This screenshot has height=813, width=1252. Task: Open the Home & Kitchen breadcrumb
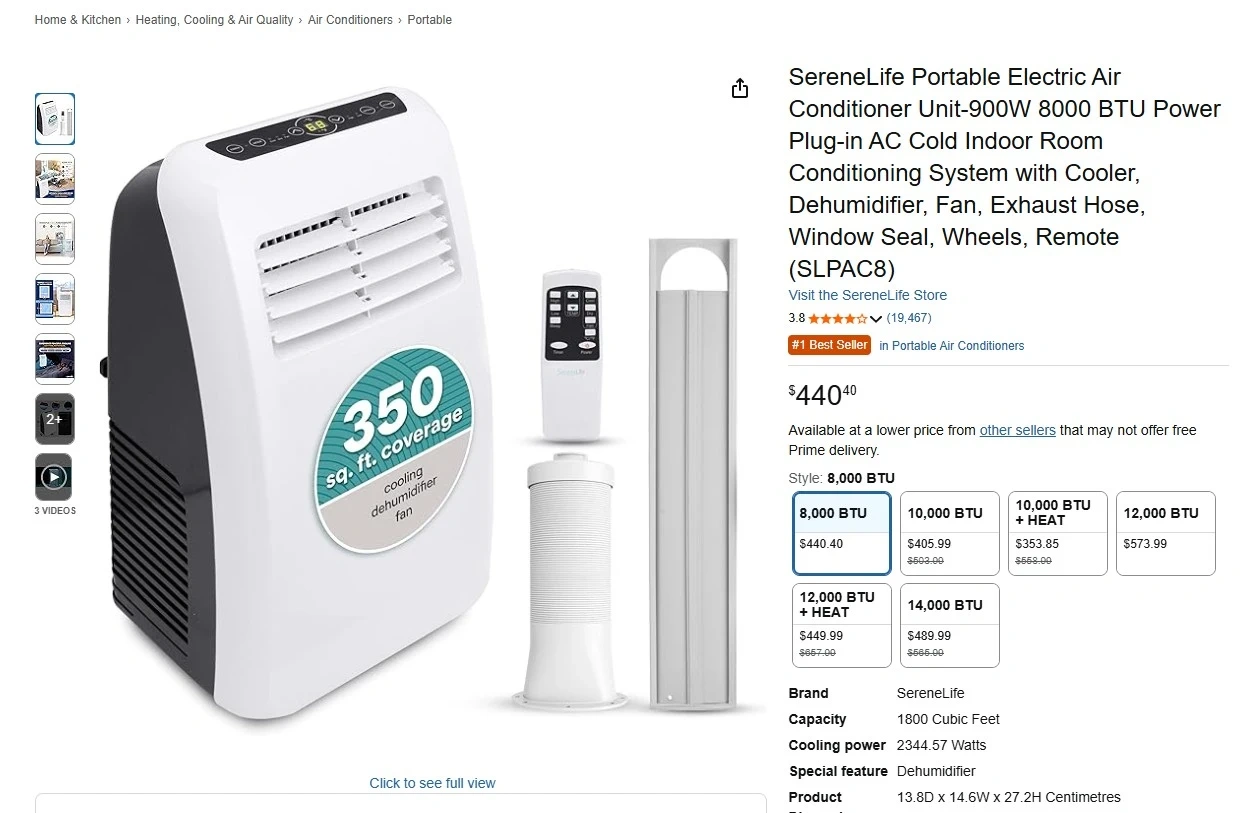click(78, 20)
